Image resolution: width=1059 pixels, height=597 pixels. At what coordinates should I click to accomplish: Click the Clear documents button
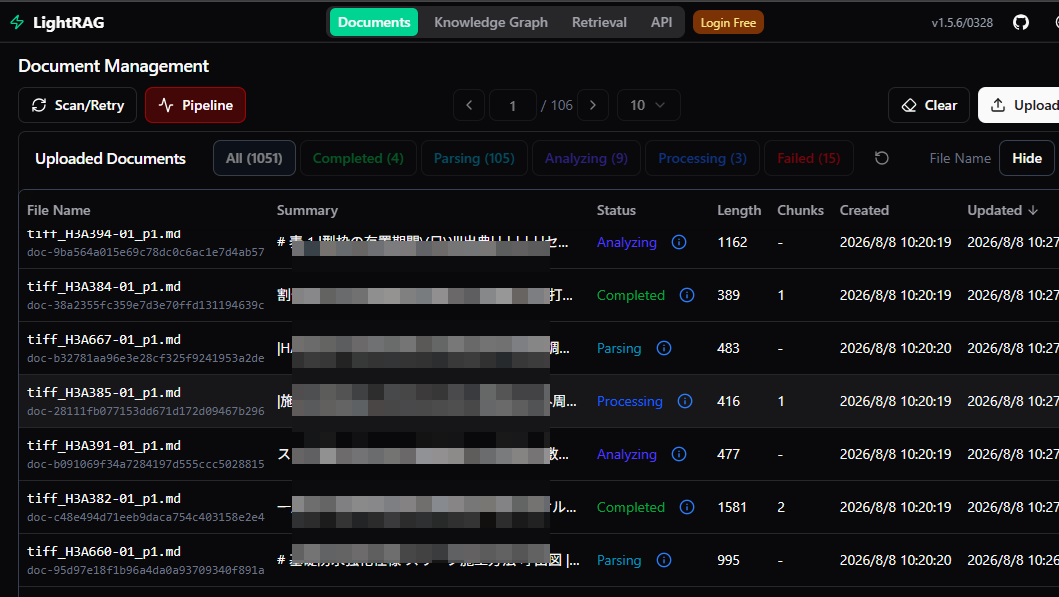click(x=929, y=105)
